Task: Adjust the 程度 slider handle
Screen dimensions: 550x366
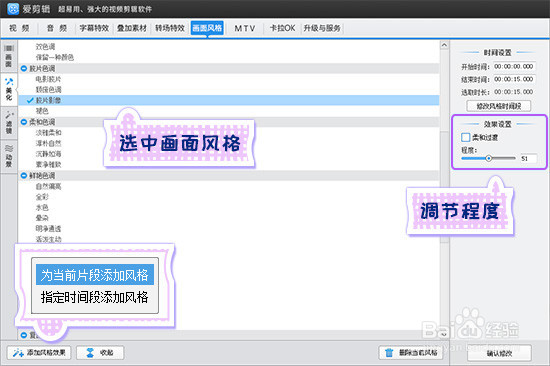Action: 489,159
